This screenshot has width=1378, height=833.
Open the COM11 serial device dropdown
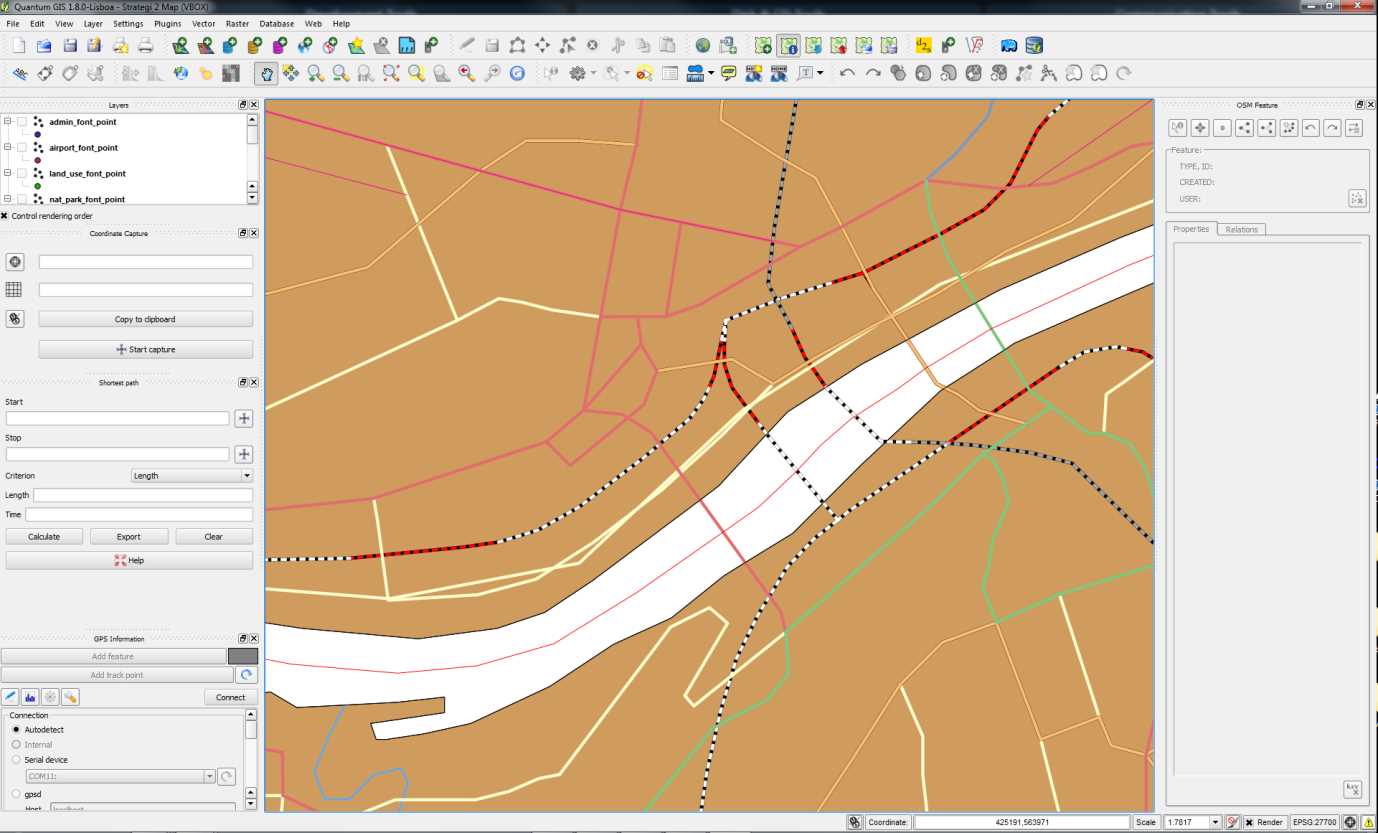(210, 776)
